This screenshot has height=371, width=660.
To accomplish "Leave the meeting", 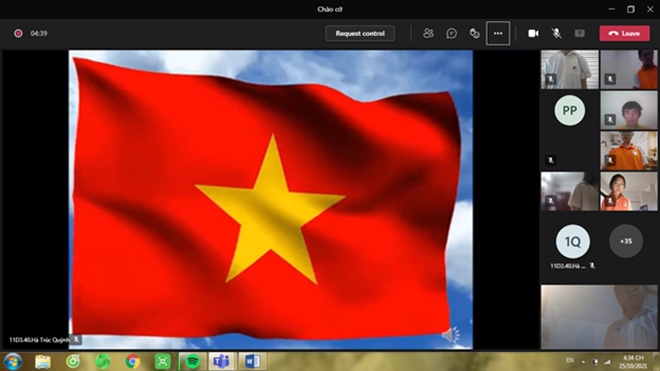I will tap(625, 33).
